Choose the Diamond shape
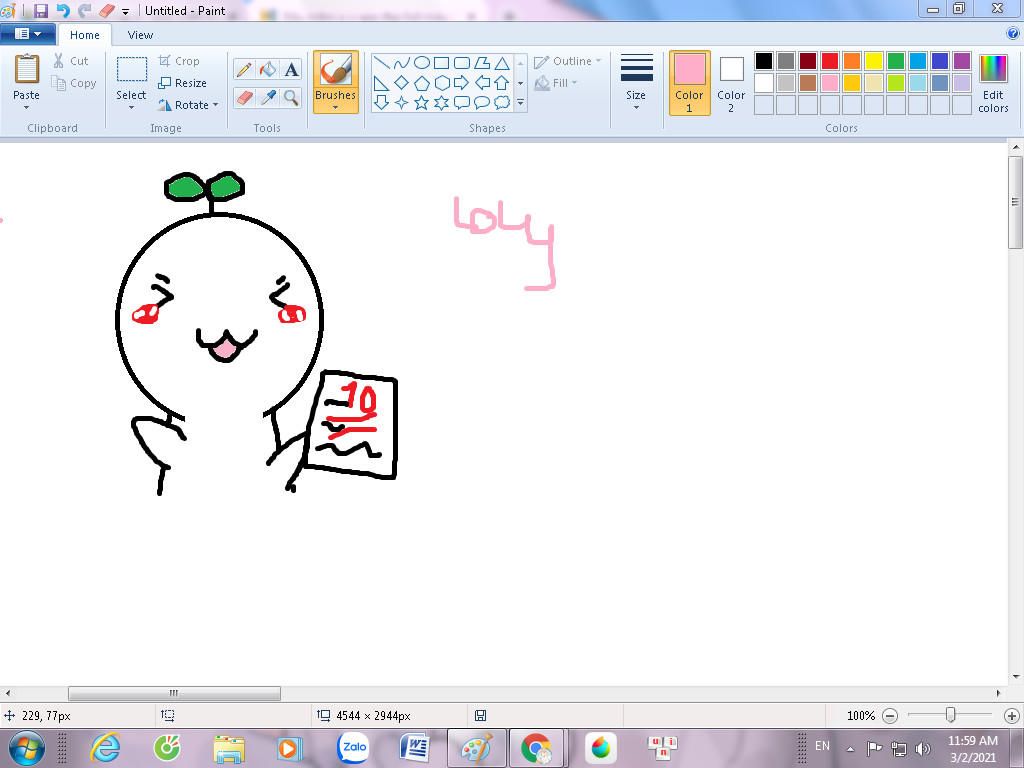The image size is (1024, 768). pos(402,83)
